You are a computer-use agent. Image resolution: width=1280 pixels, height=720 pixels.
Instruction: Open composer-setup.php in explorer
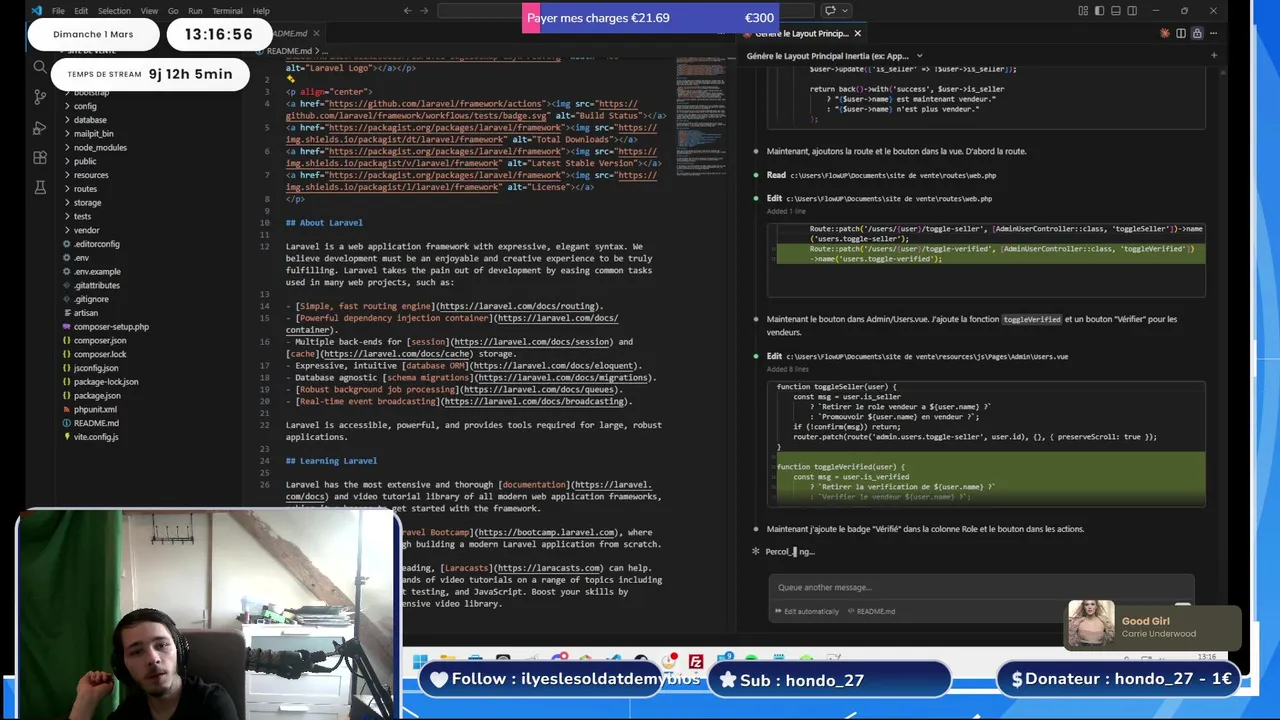(x=111, y=327)
